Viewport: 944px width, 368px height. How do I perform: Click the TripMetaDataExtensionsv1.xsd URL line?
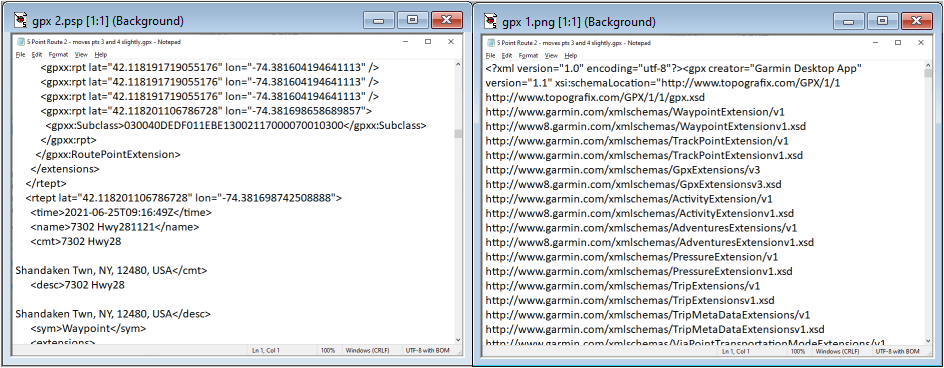pos(655,329)
